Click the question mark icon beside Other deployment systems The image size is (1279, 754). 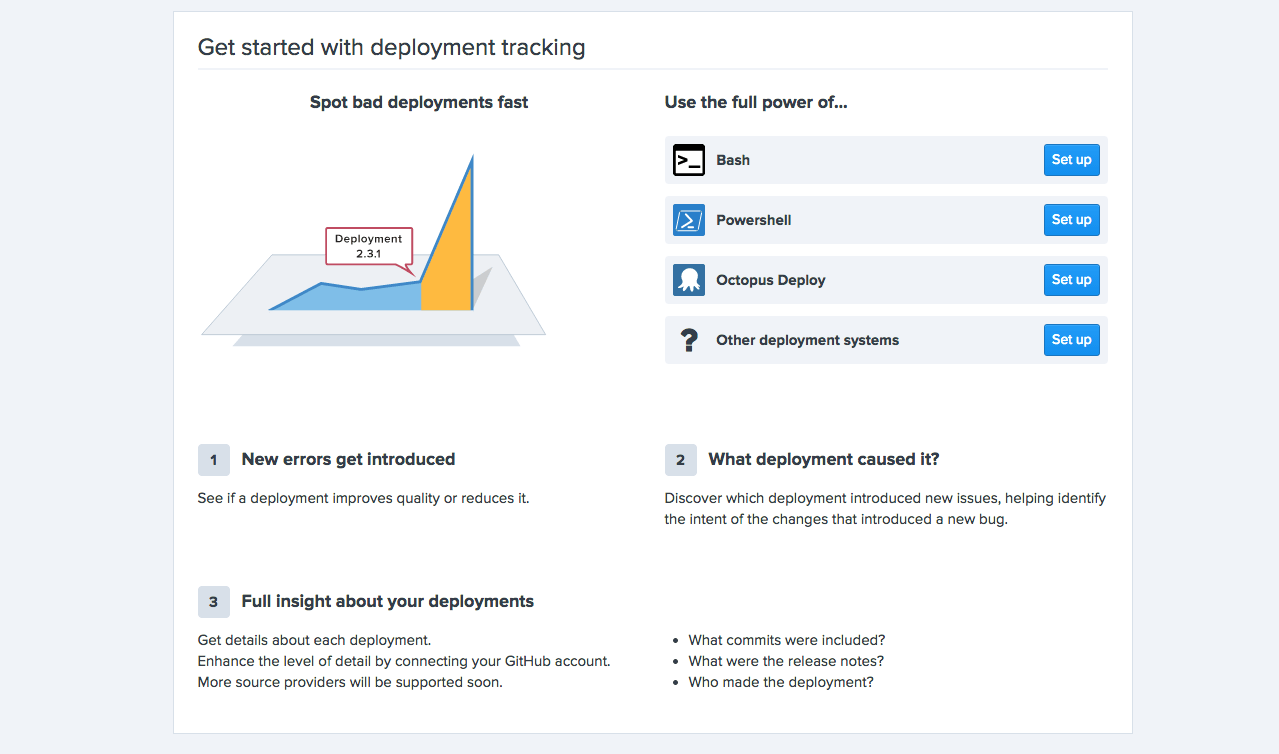click(x=688, y=339)
